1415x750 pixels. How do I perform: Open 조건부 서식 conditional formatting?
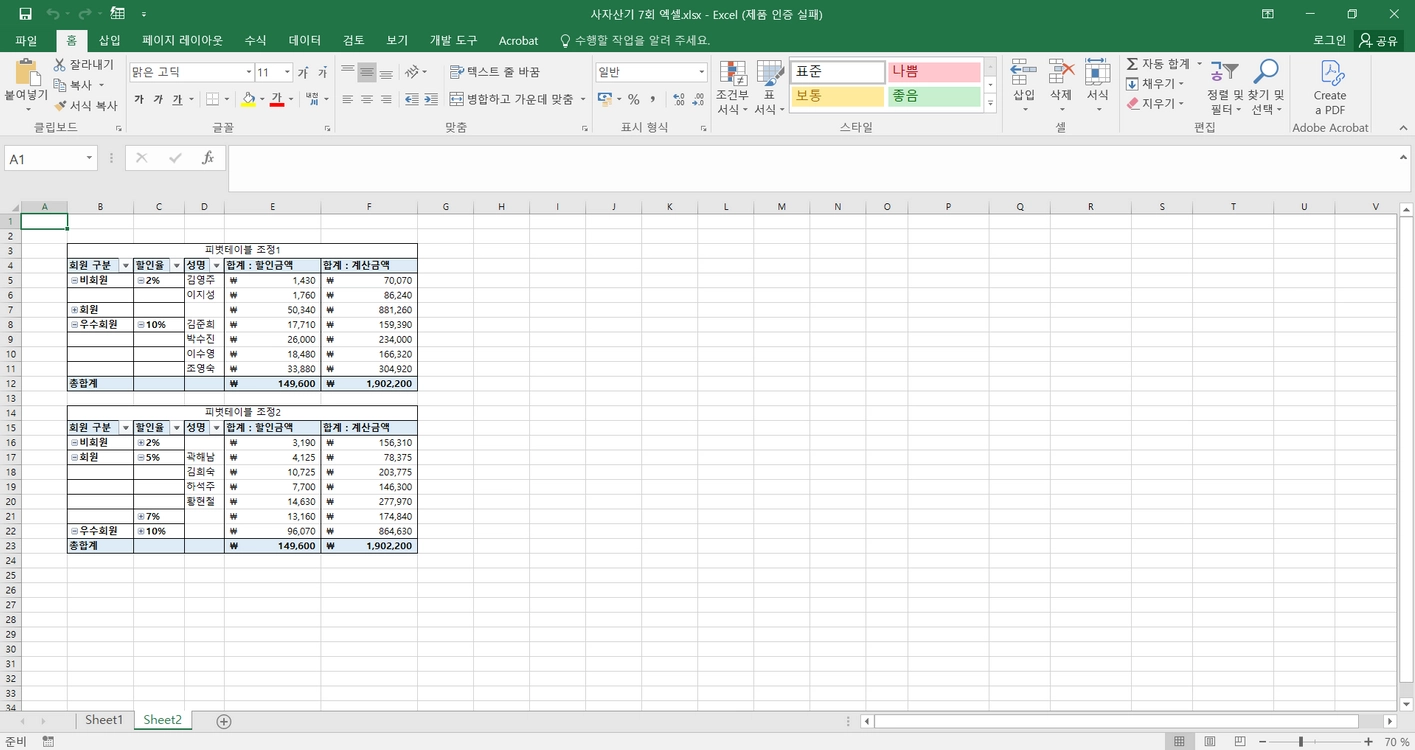click(732, 88)
